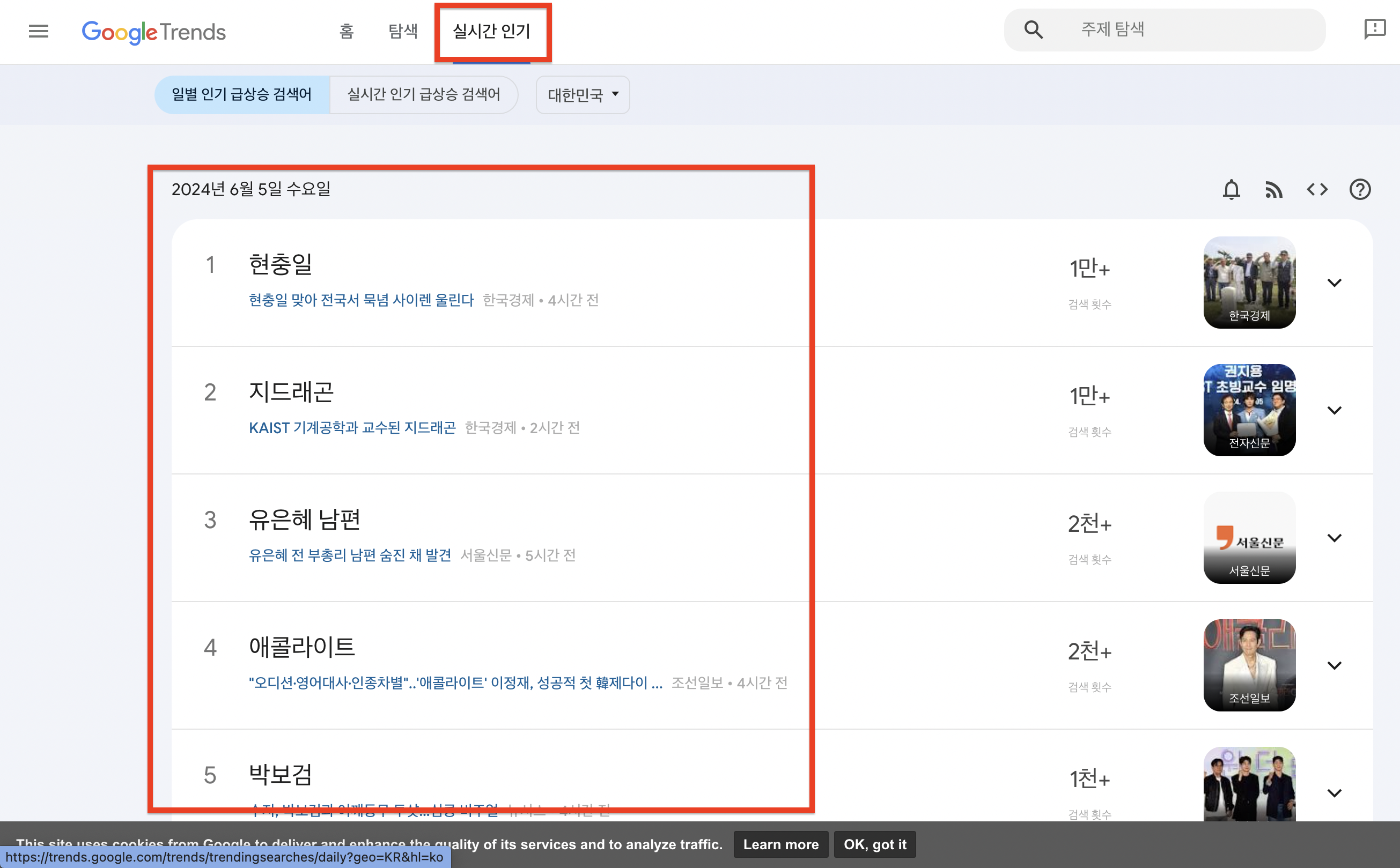The width and height of the screenshot is (1400, 868).
Task: Click the 서울신문 article thumbnail
Action: 1249,538
